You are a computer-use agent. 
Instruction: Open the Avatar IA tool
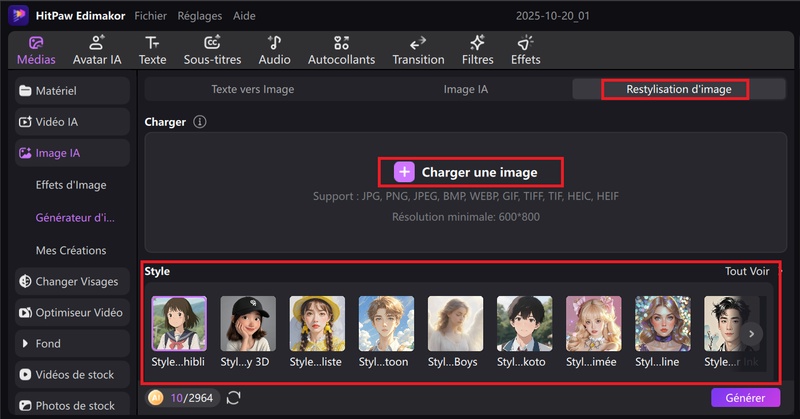click(97, 51)
